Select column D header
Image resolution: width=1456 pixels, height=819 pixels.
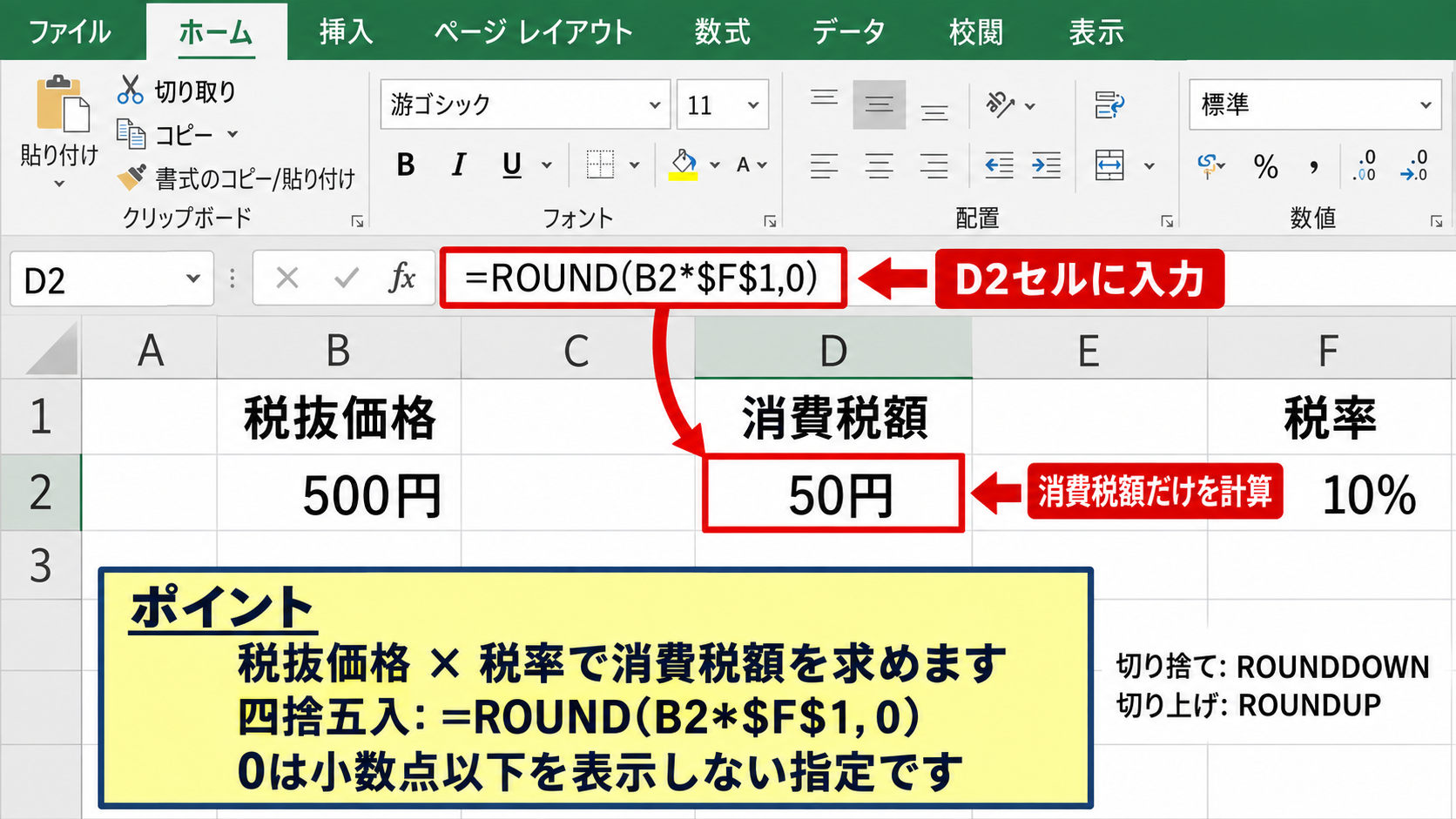(833, 350)
